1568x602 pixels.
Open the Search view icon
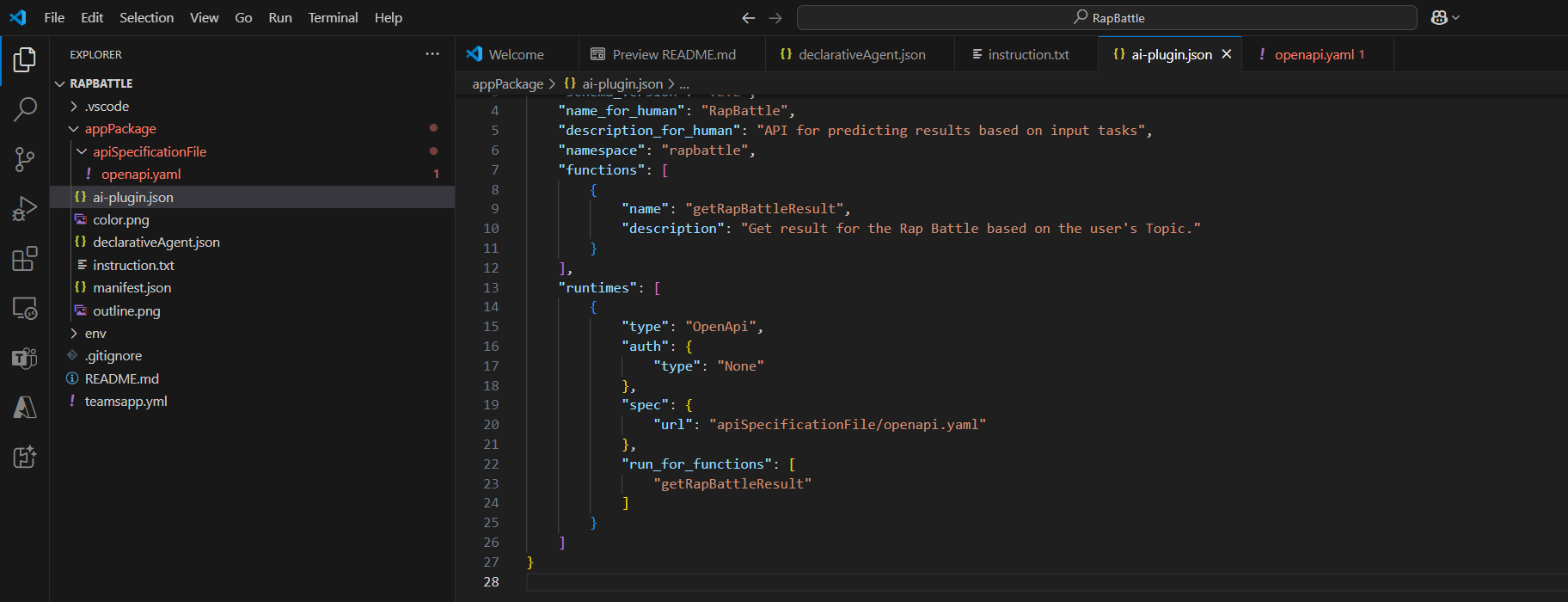point(25,109)
